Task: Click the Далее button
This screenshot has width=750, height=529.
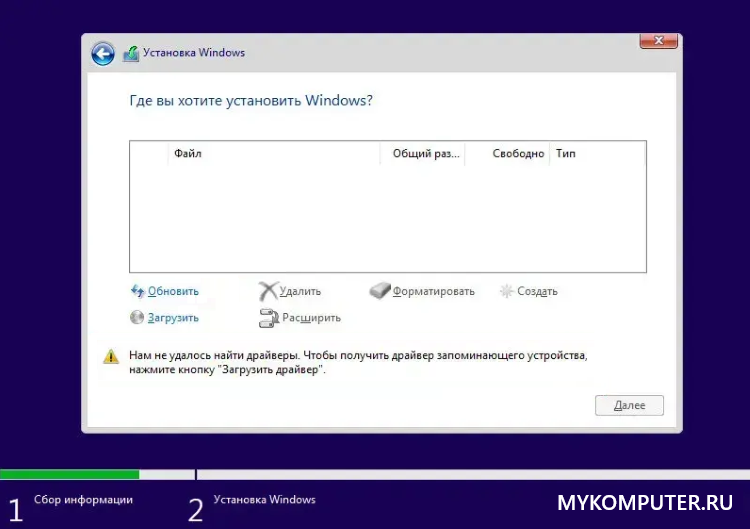Action: pyautogui.click(x=629, y=405)
